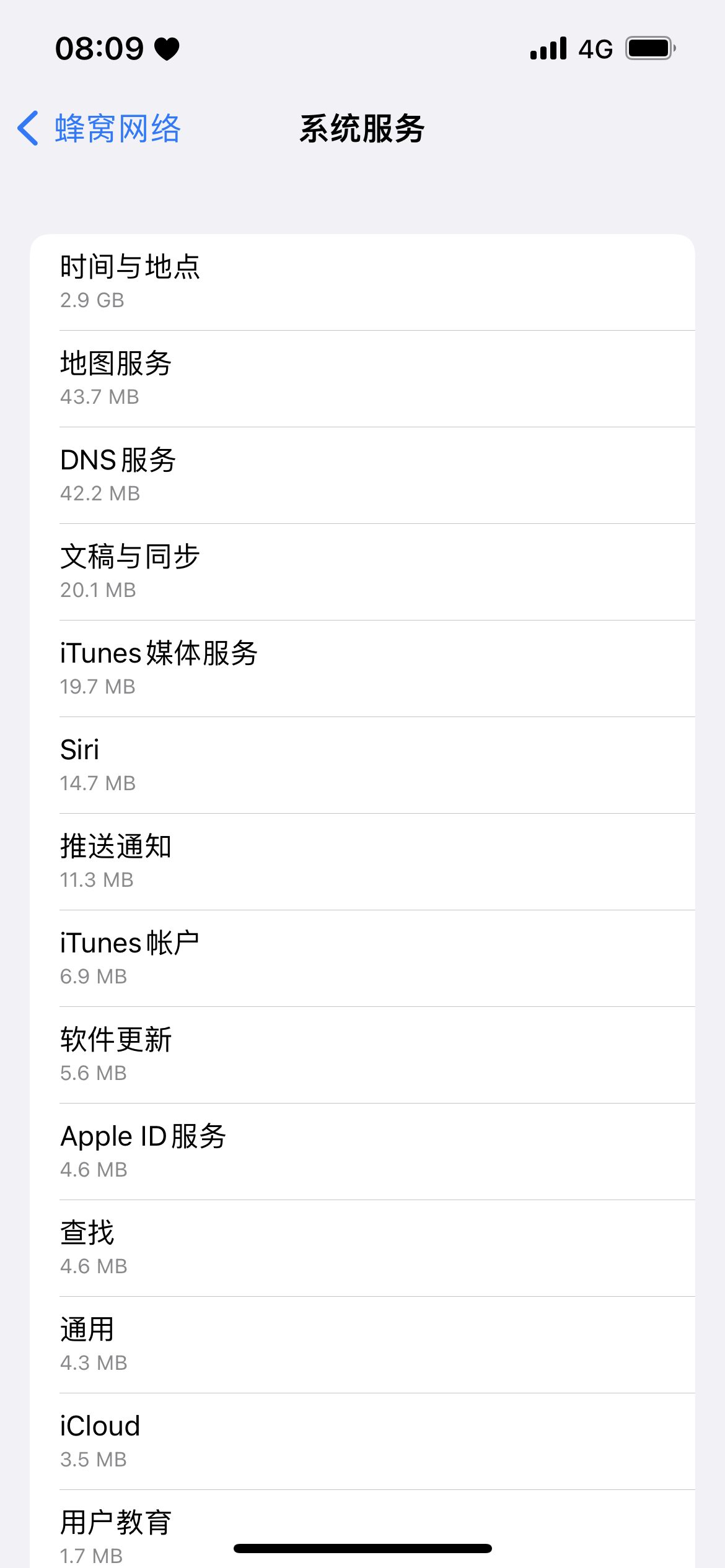Select the Siri data usage row
725x1568 pixels.
(362, 765)
